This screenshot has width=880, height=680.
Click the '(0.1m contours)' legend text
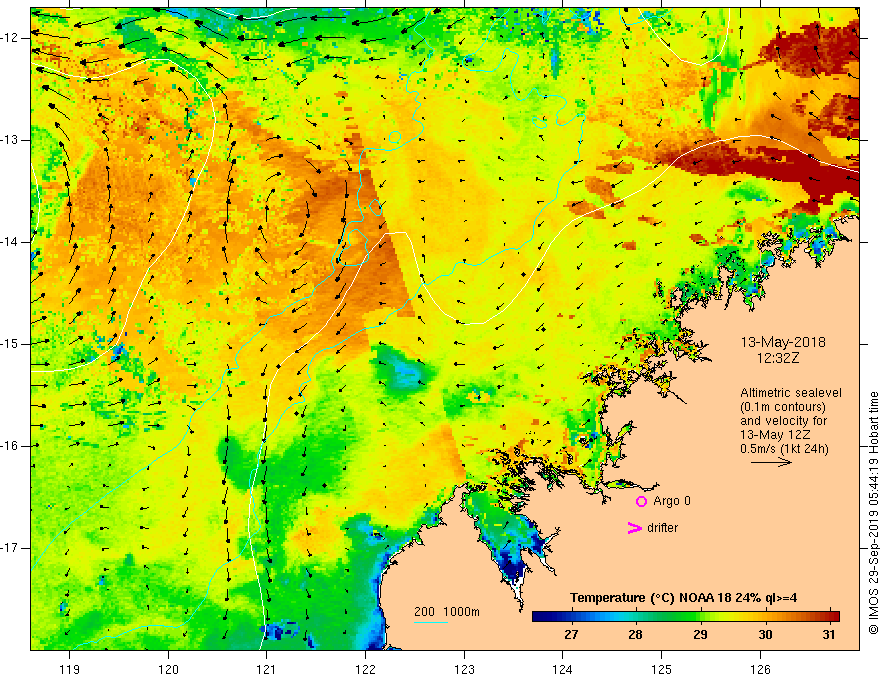pyautogui.click(x=783, y=407)
